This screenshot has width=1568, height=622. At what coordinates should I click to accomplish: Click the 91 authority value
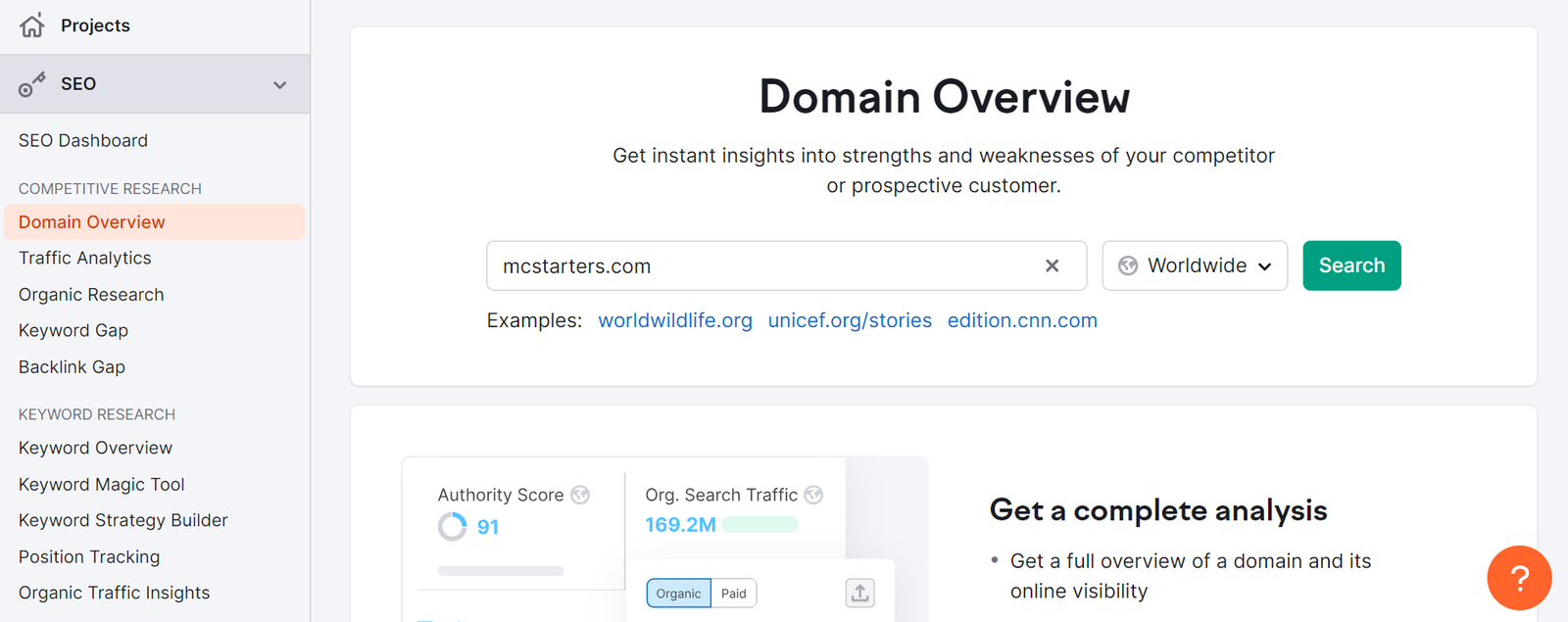click(x=488, y=527)
